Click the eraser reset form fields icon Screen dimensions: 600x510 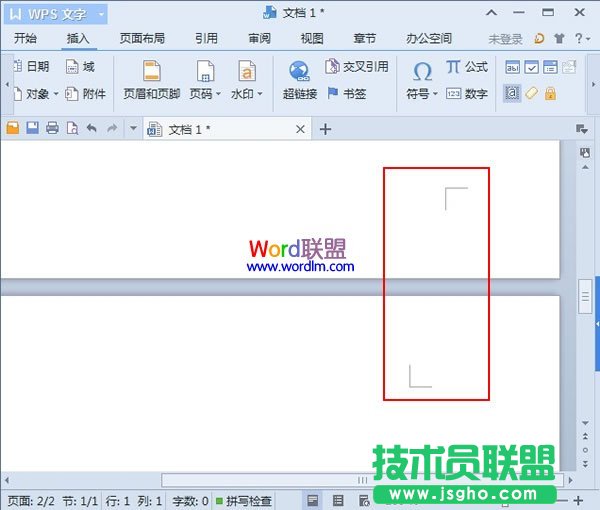point(532,93)
